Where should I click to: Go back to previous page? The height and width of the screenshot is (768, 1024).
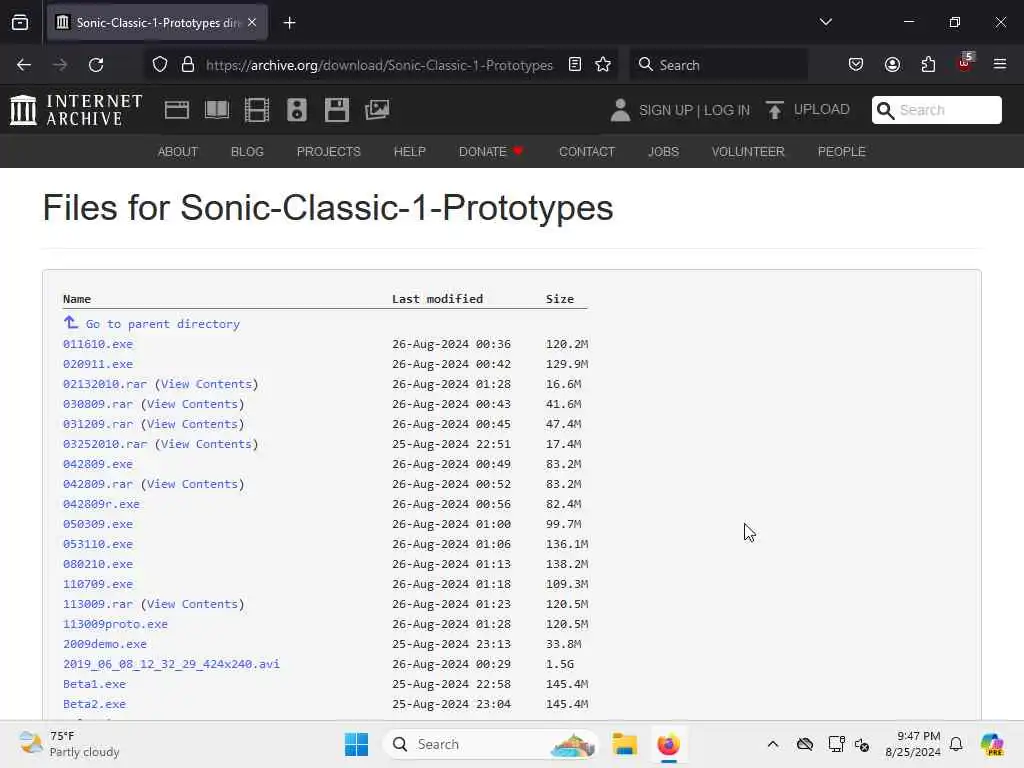pyautogui.click(x=24, y=65)
